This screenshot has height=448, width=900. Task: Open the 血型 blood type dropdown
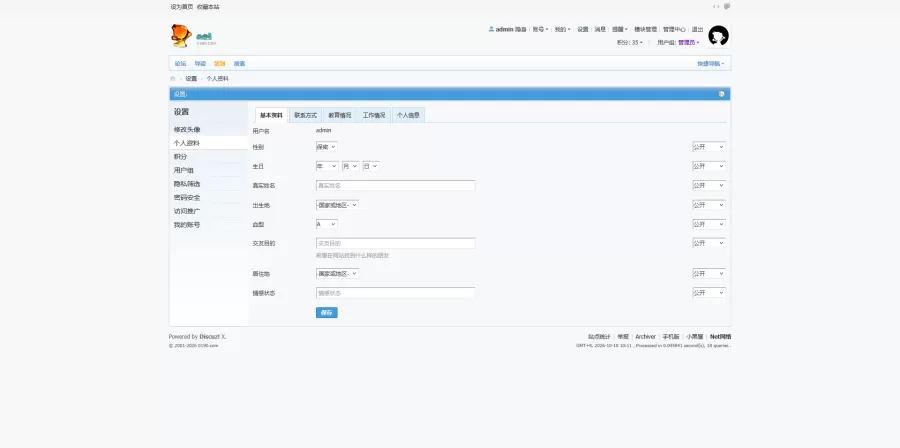click(x=327, y=224)
